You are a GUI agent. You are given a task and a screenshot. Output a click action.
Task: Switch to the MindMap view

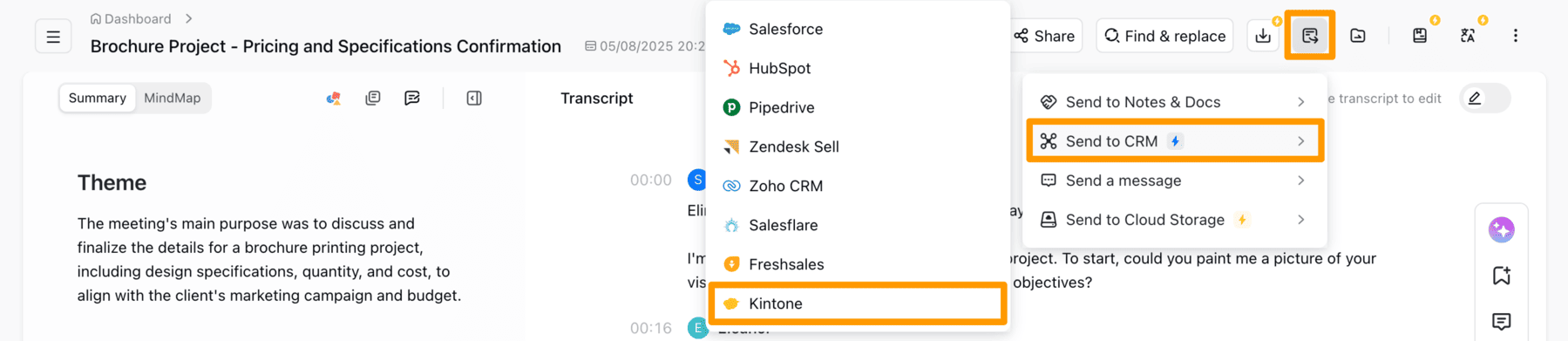tap(172, 98)
